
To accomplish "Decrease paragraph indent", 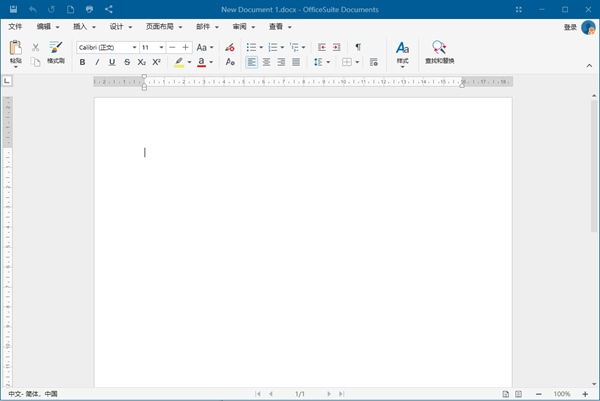I will 322,47.
